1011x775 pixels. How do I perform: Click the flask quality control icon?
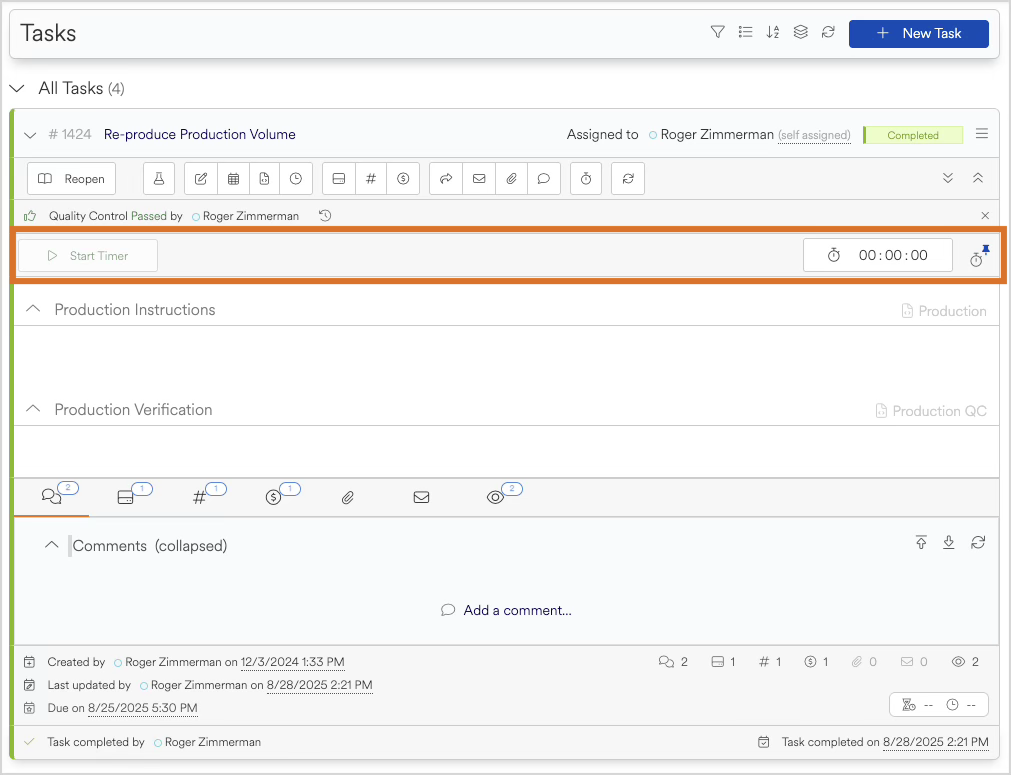159,179
